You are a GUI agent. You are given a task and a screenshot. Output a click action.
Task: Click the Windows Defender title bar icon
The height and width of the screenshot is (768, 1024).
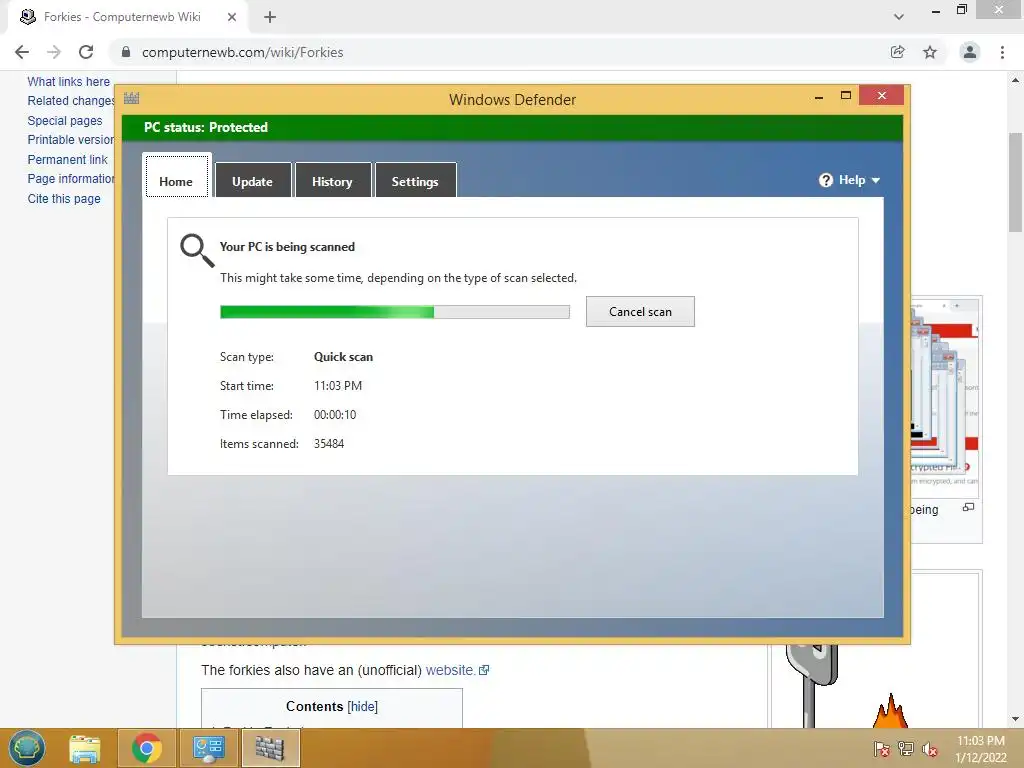coord(131,99)
